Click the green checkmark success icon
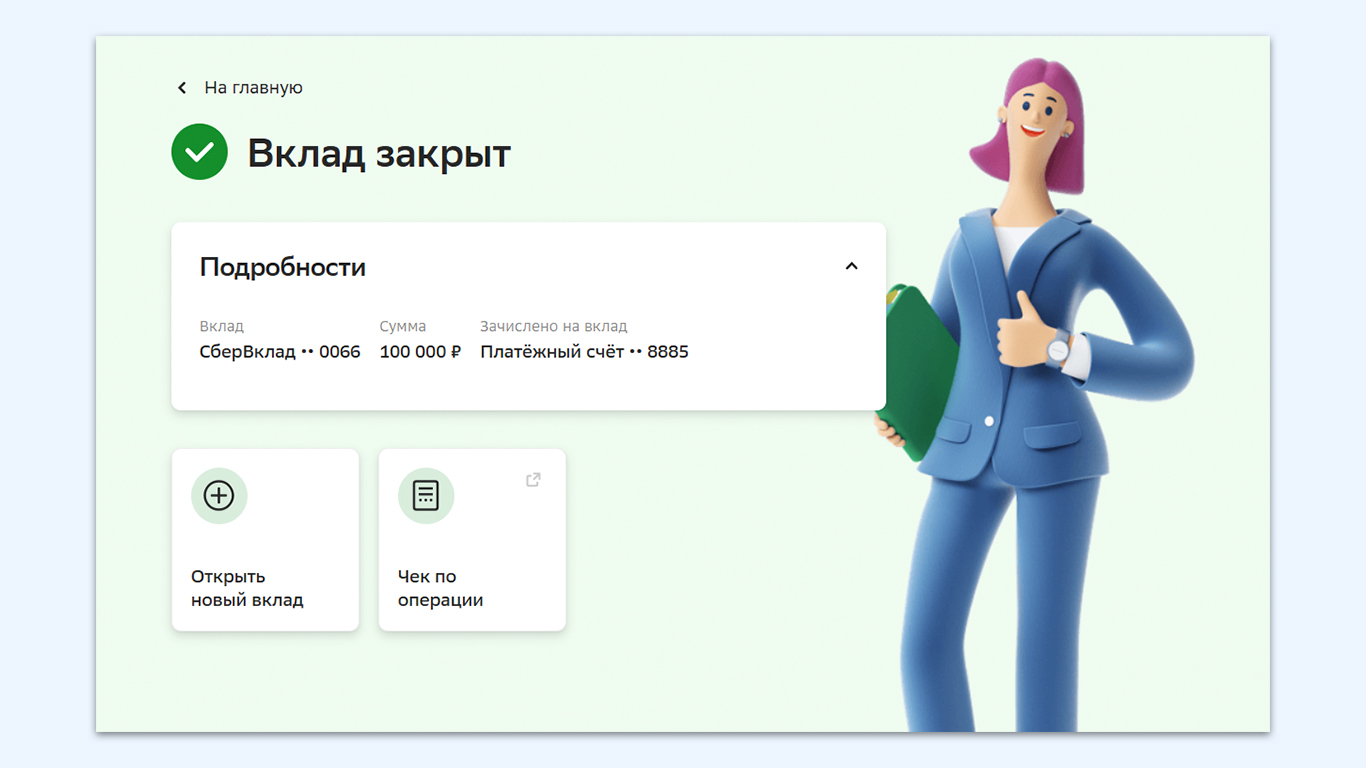The image size is (1366, 768). coord(200,152)
